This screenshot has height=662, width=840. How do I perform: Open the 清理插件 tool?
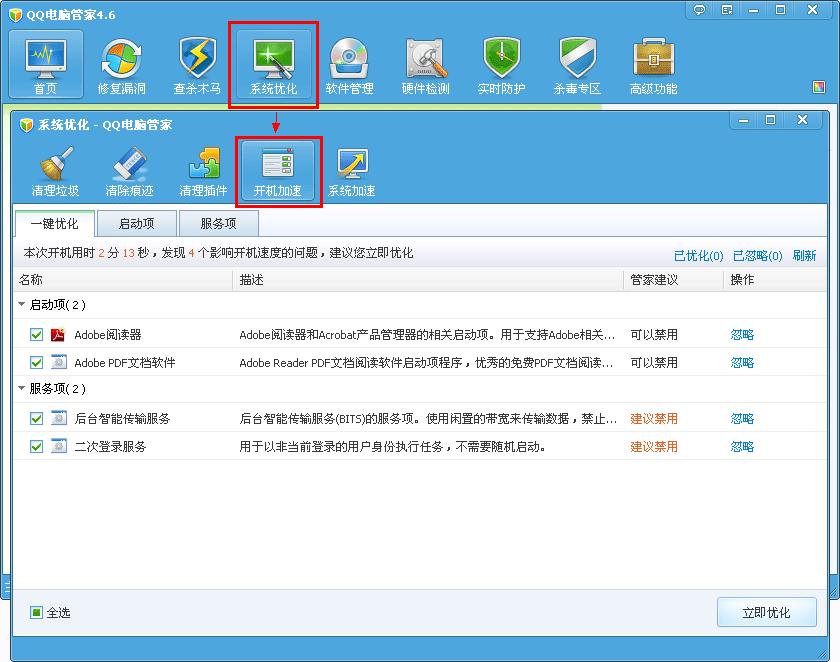203,170
